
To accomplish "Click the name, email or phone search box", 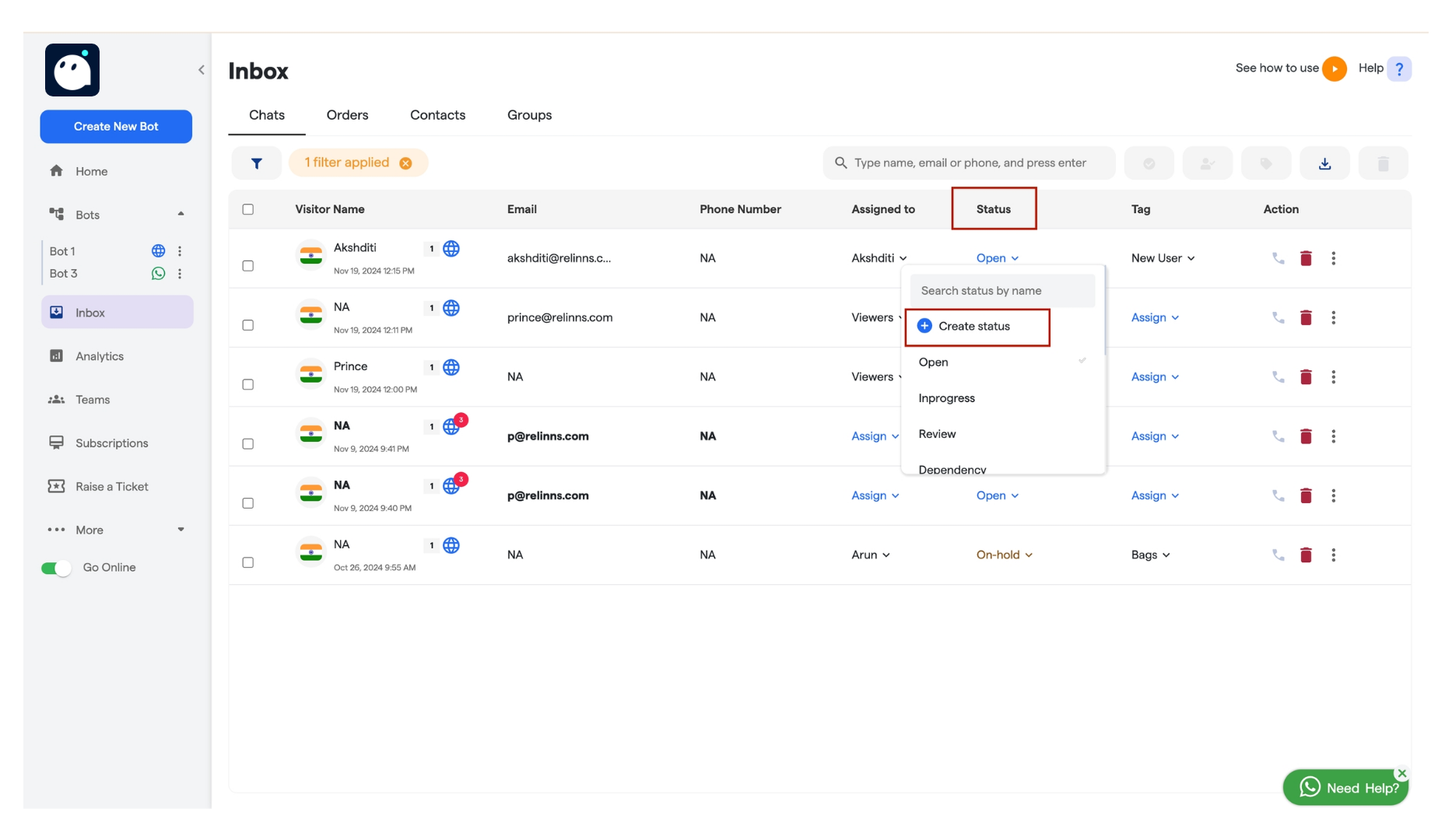I will point(969,163).
